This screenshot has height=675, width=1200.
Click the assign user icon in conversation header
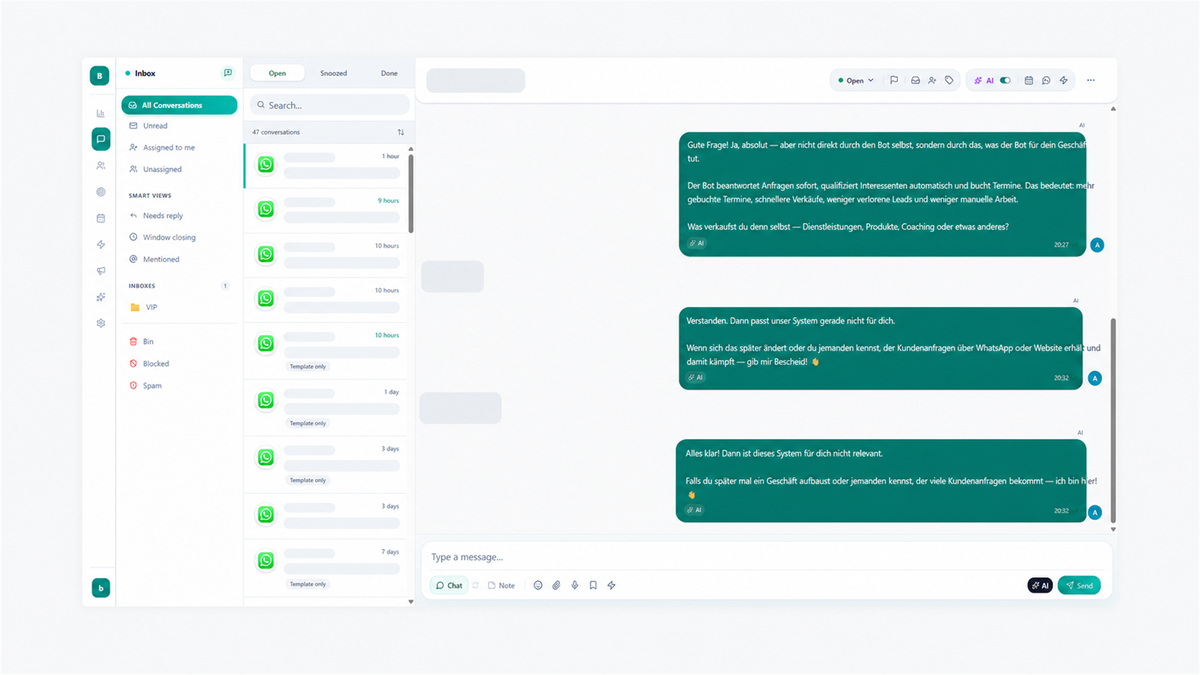[x=932, y=80]
